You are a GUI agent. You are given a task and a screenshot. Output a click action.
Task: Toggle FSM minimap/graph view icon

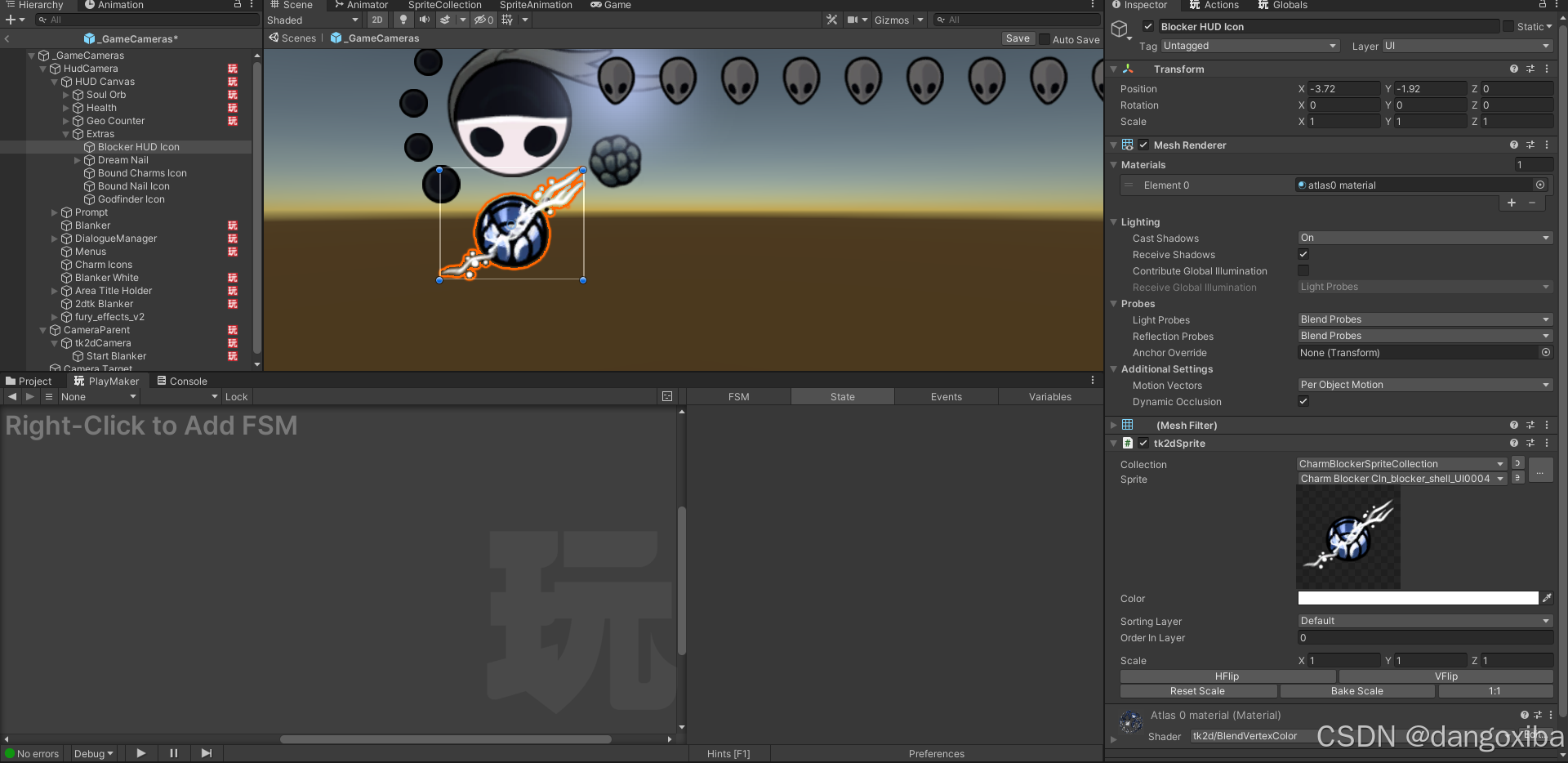(667, 396)
